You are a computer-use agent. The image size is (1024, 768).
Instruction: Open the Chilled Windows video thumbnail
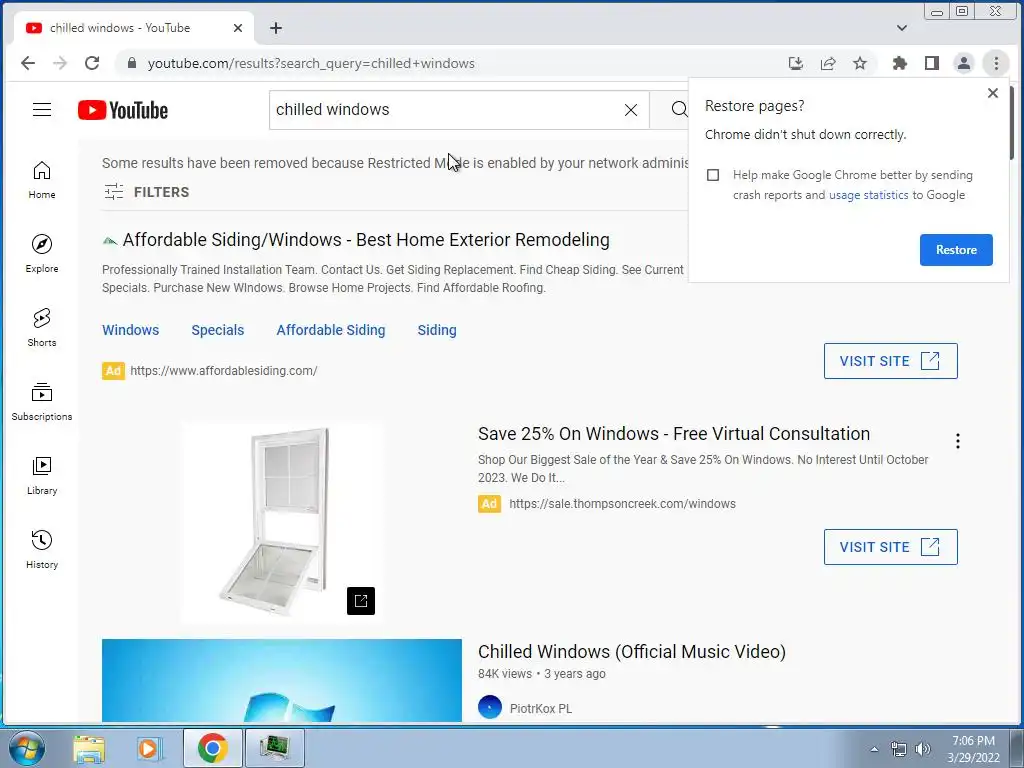[281, 680]
